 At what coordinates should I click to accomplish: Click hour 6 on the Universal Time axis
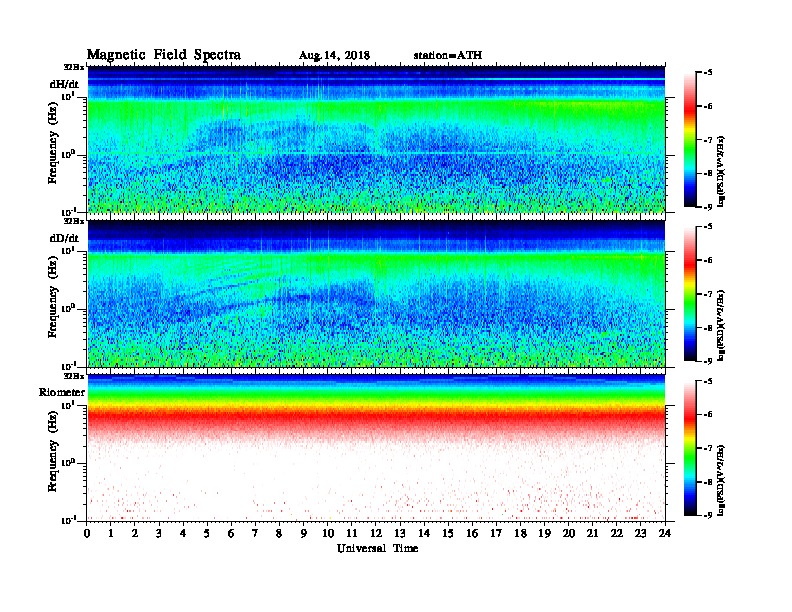pyautogui.click(x=231, y=533)
